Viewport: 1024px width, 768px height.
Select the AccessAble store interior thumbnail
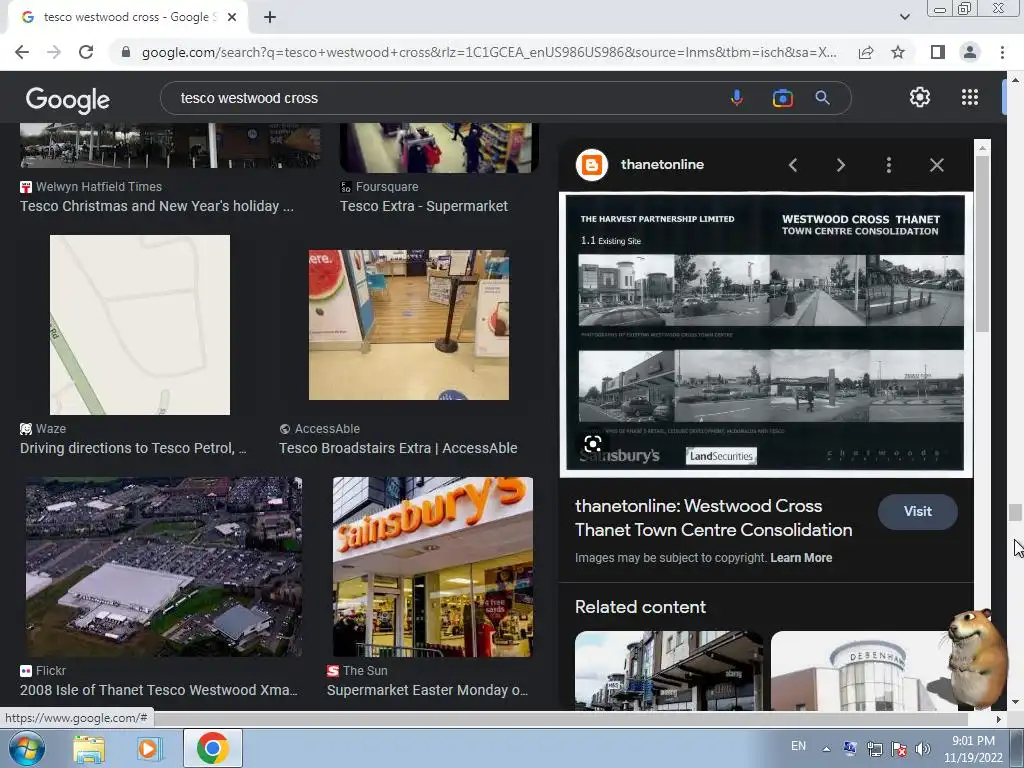coord(409,325)
